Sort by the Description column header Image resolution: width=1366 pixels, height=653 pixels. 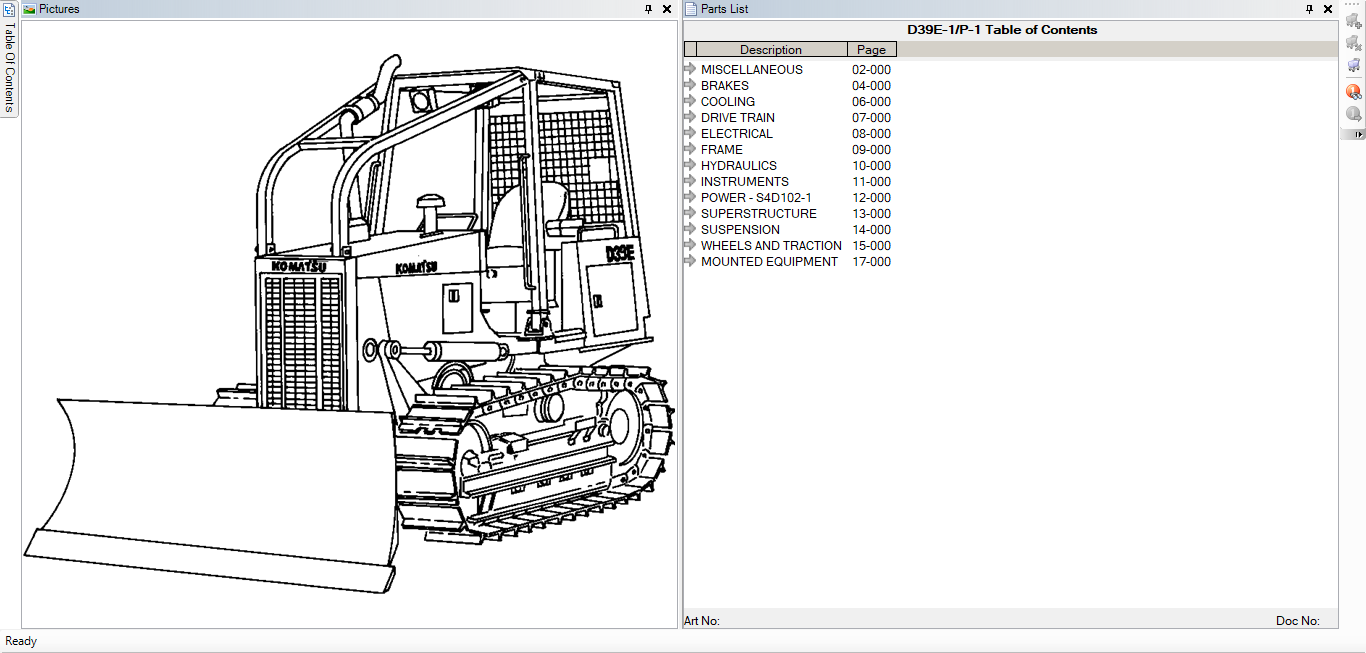(x=770, y=49)
